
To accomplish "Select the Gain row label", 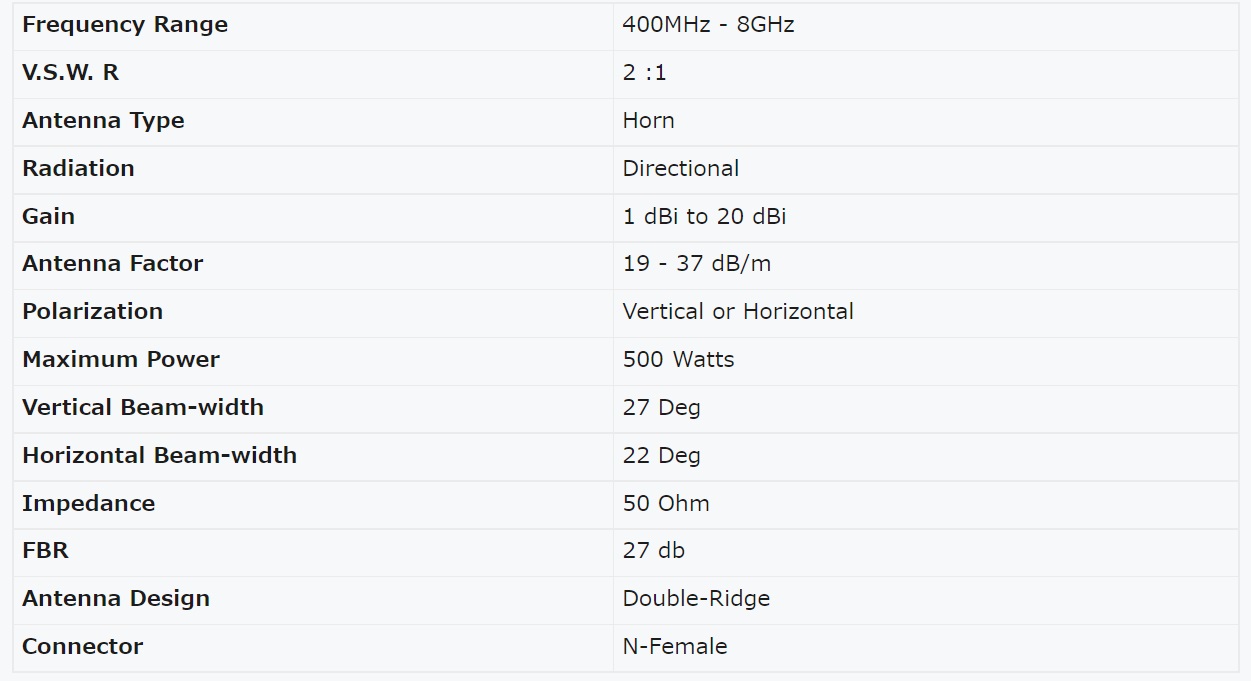I will (x=48, y=216).
